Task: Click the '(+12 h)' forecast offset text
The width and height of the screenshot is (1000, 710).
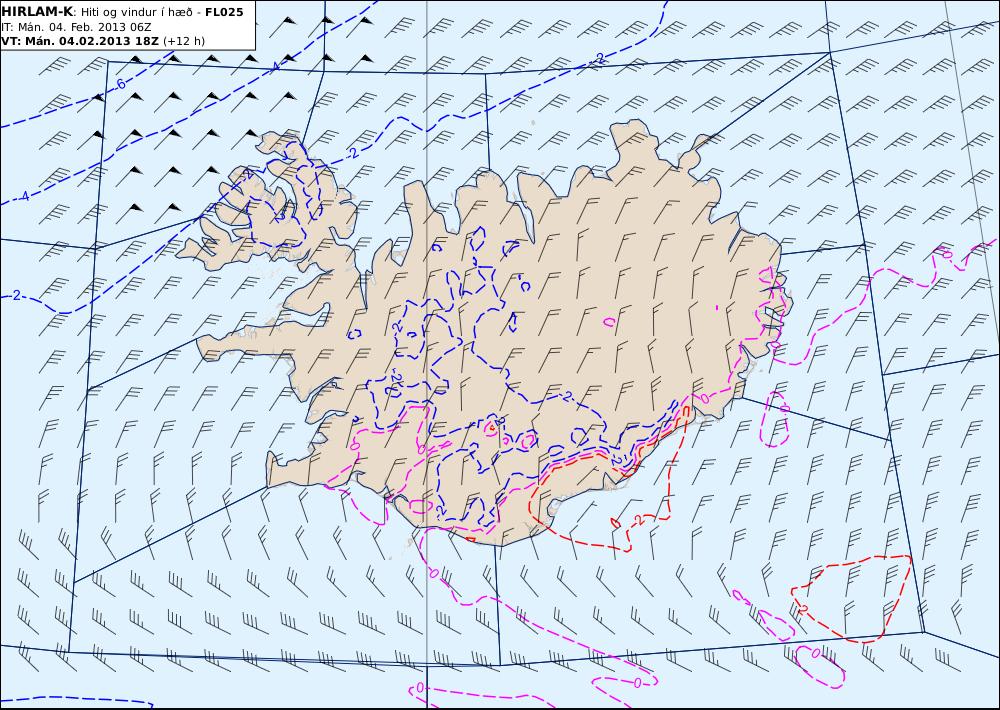Action: [x=184, y=41]
